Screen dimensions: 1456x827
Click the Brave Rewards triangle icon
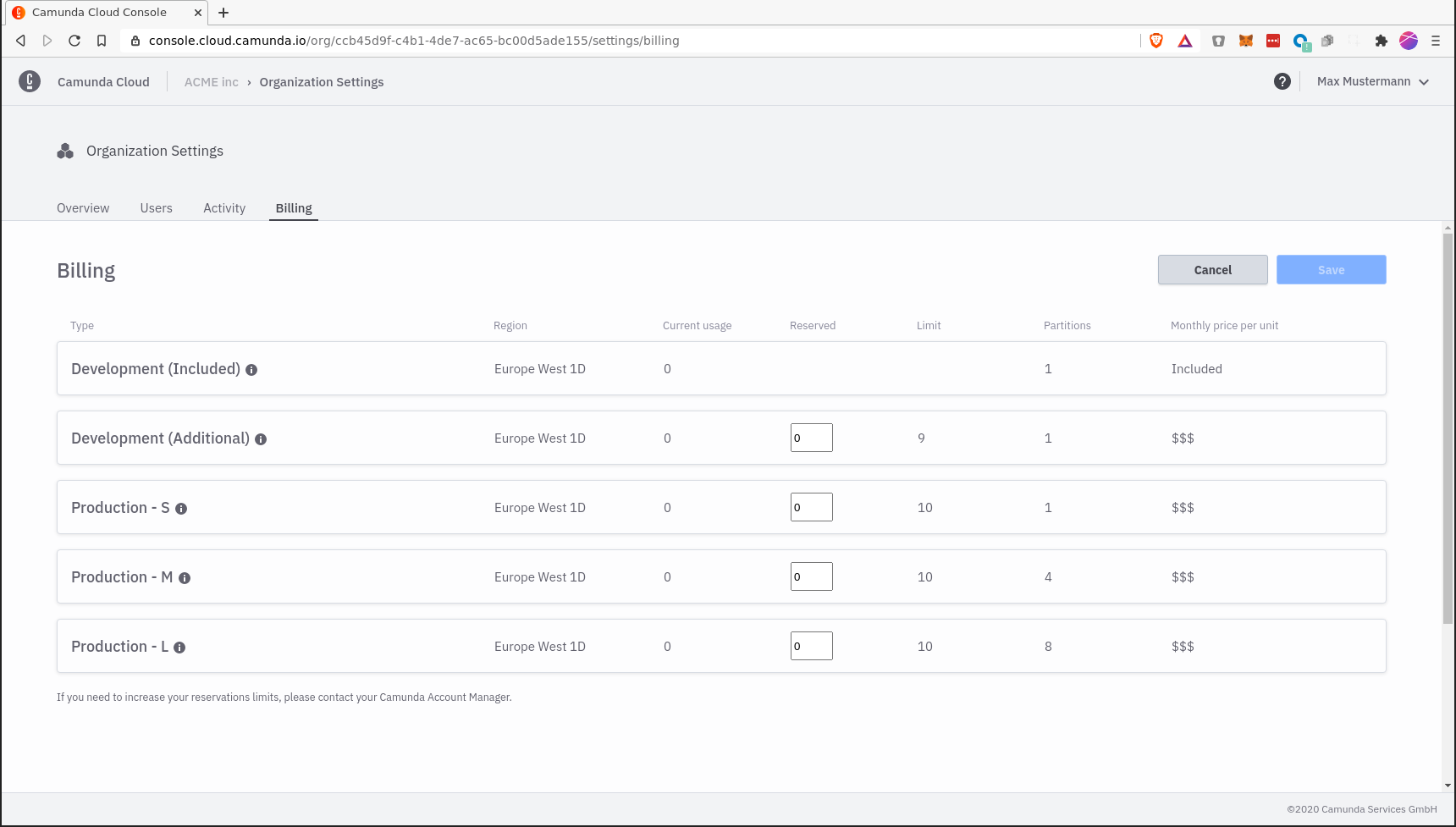click(x=1185, y=41)
